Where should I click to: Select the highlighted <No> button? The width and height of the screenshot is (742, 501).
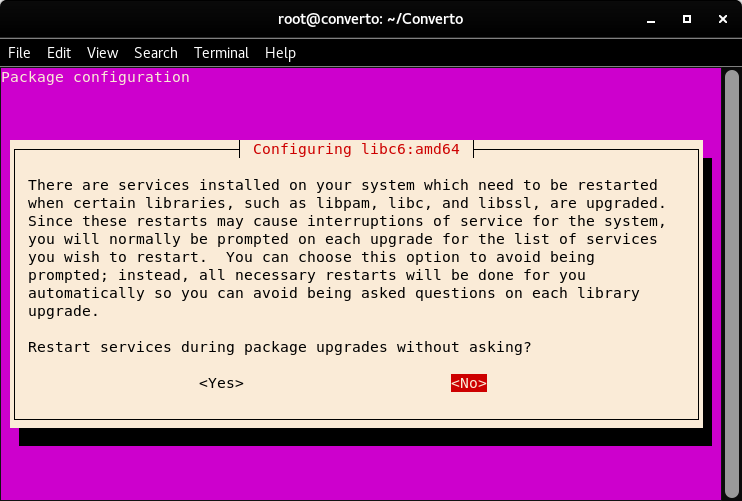click(468, 383)
